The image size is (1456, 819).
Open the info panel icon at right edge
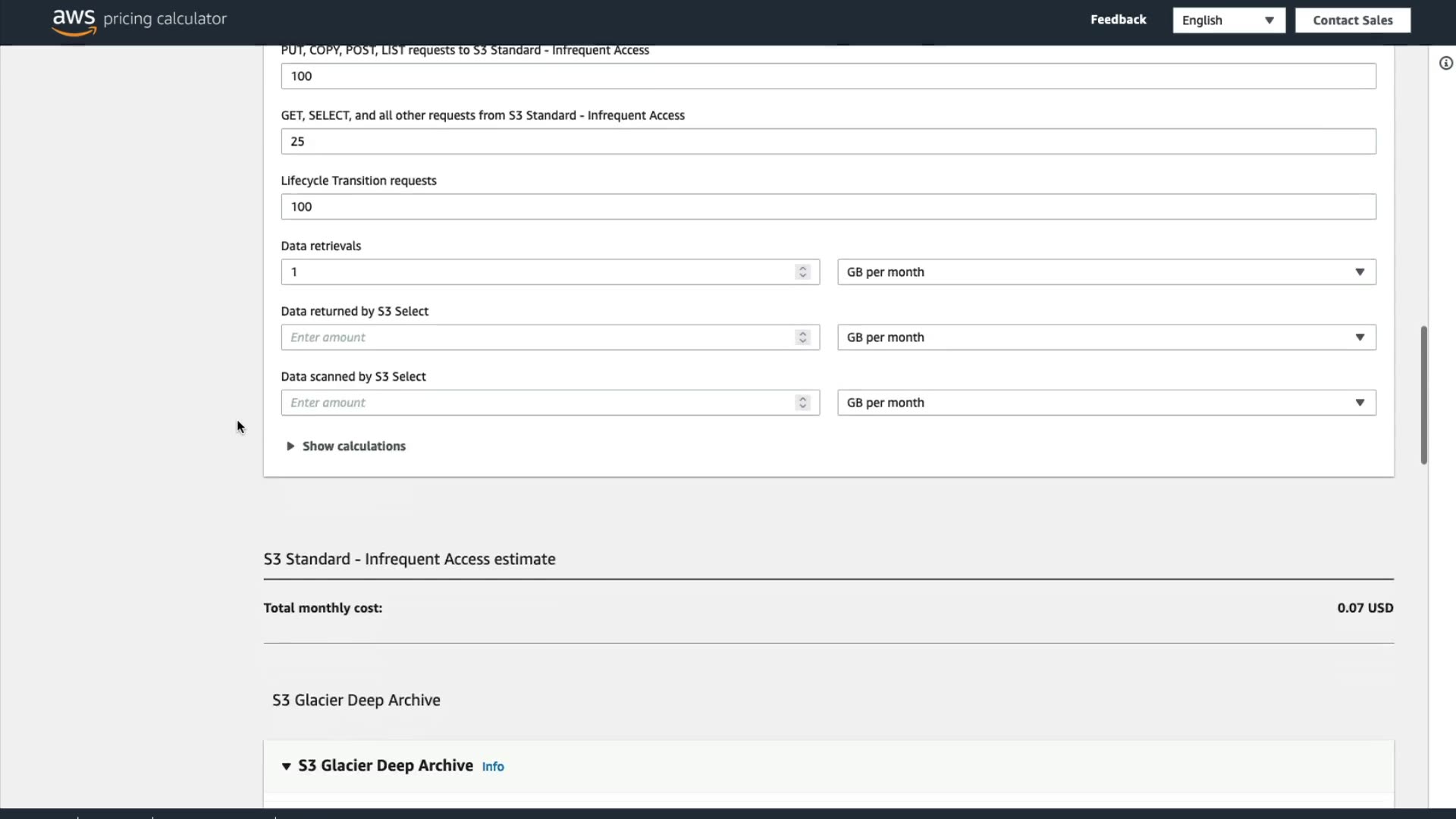pos(1446,64)
